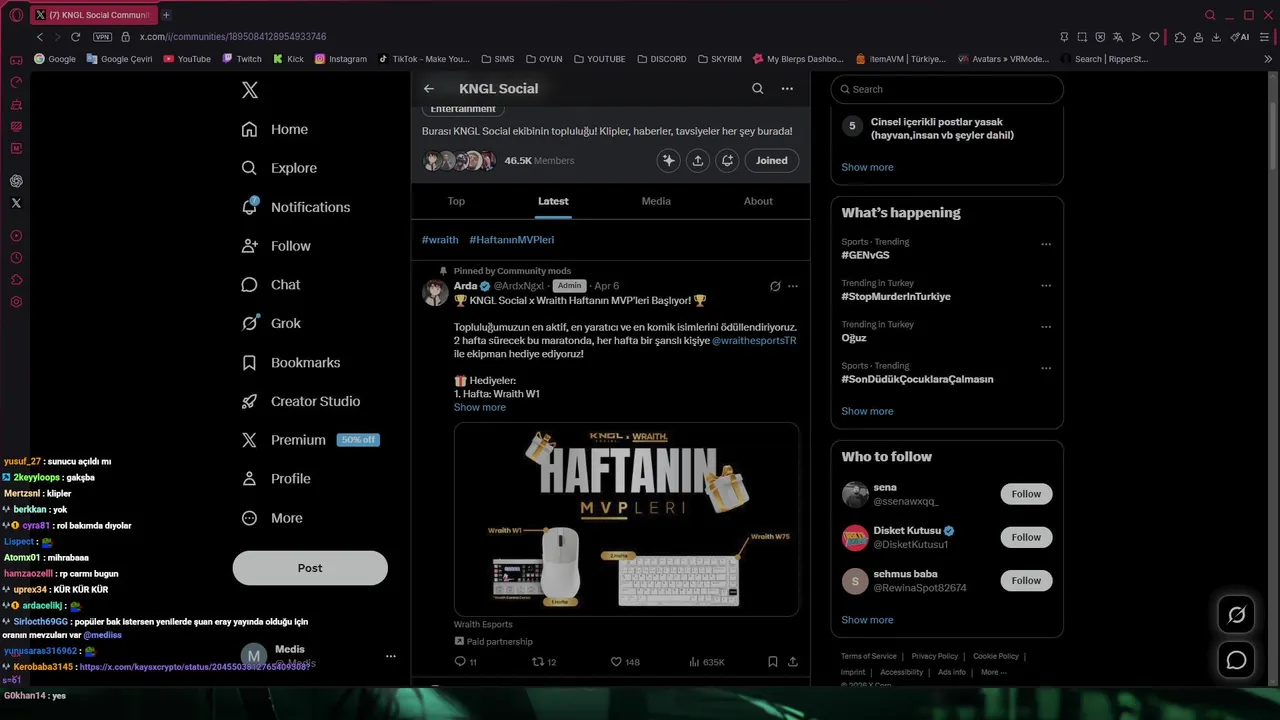Open options for #SonDüdükÇocuklaraÇalmasın trend
Screen dimensions: 1280x720
pyautogui.click(x=1046, y=368)
